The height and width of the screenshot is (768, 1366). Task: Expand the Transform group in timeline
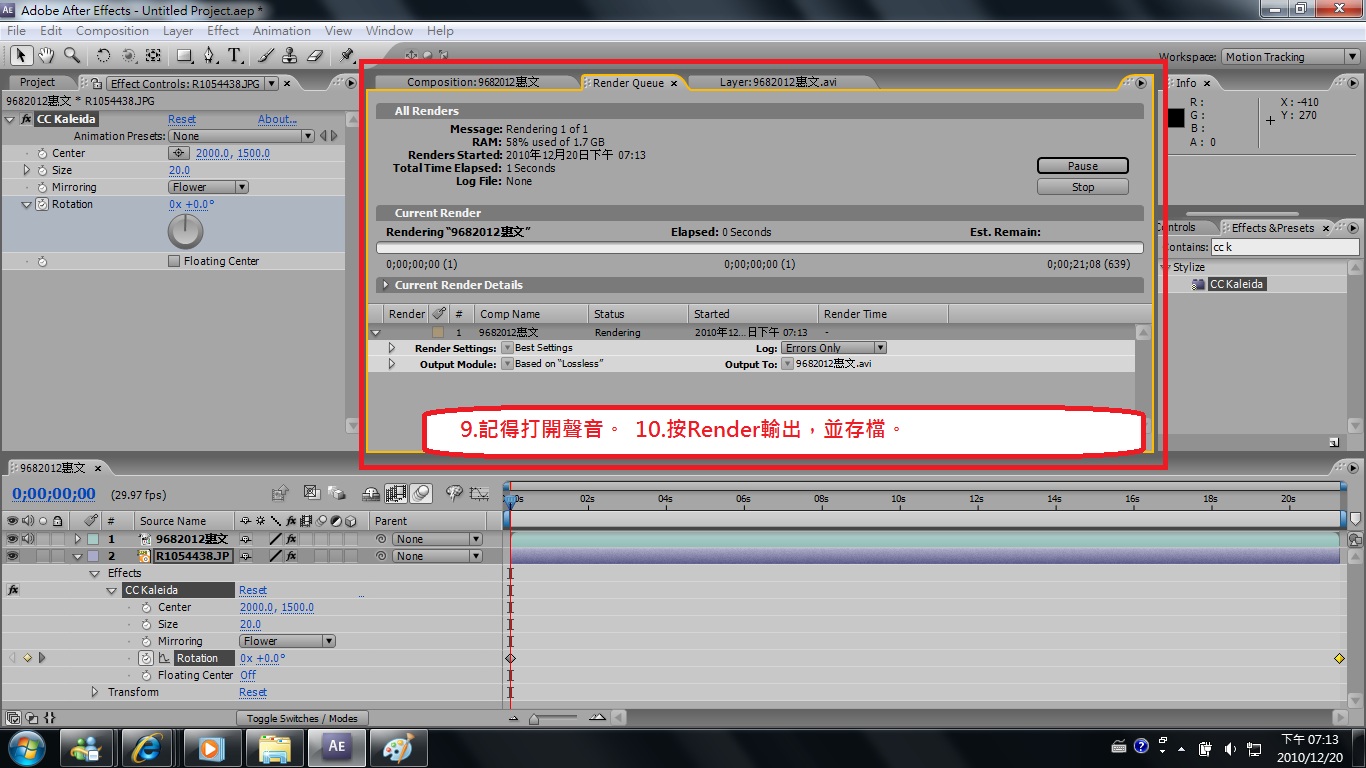pos(95,692)
